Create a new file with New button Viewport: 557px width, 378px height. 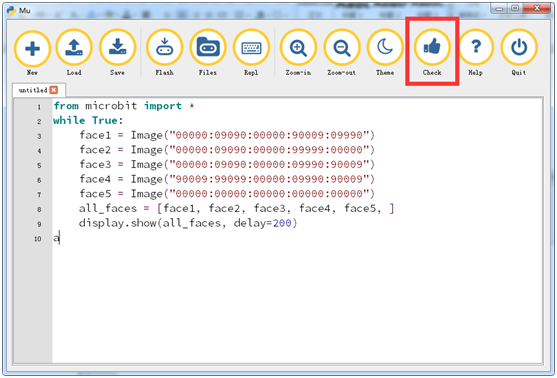point(32,53)
